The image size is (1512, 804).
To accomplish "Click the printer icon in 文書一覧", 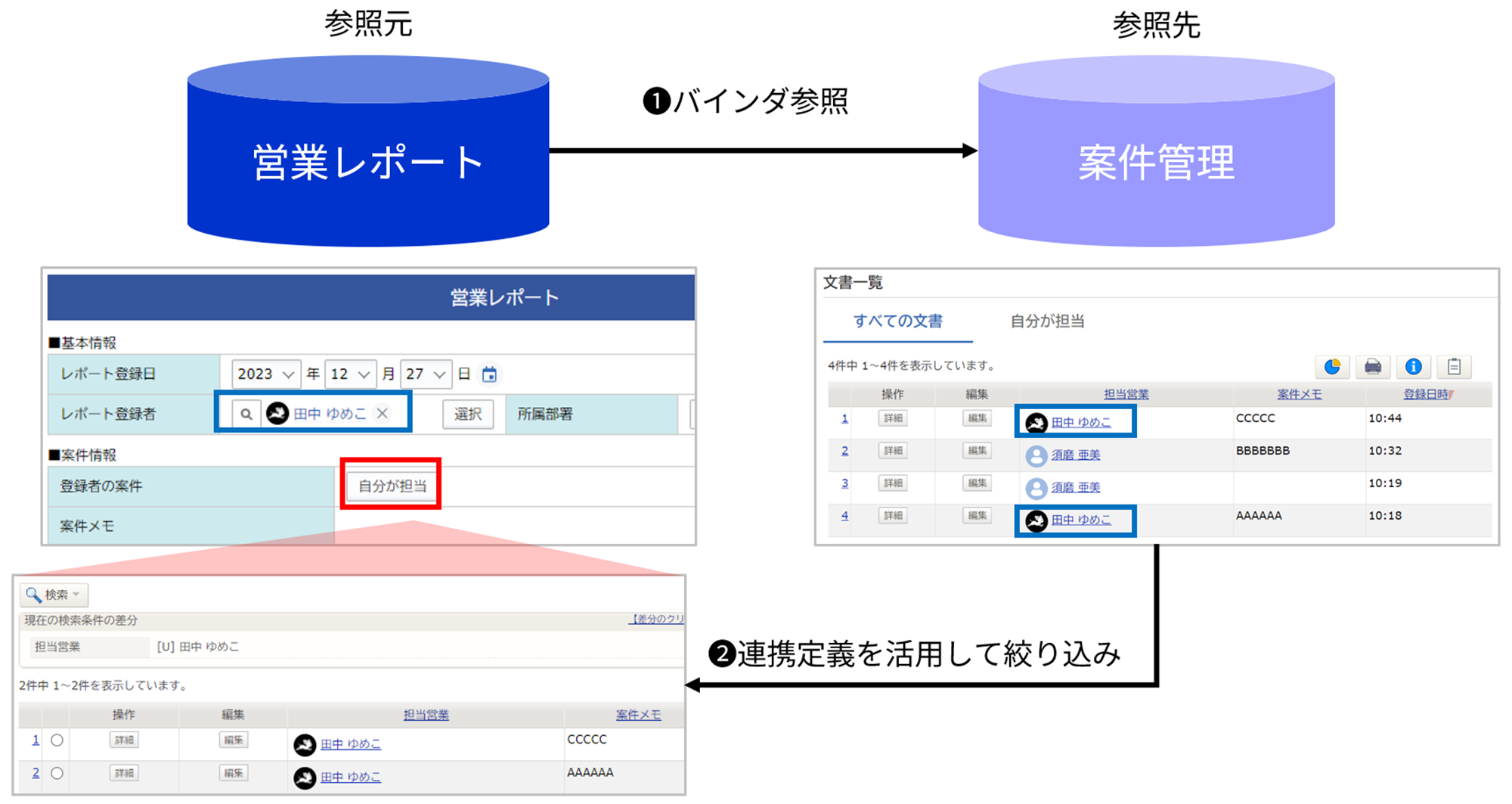I will pyautogui.click(x=1373, y=367).
